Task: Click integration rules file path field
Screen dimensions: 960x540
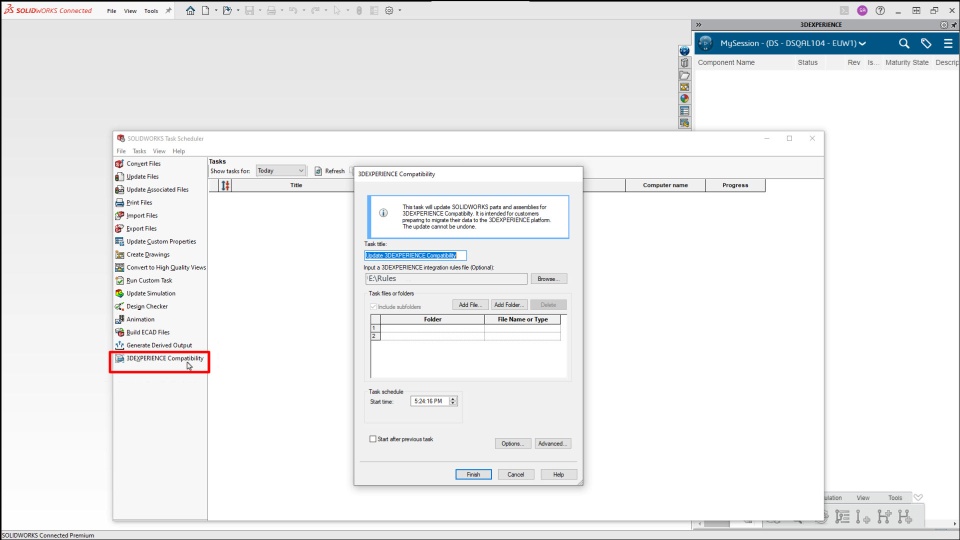Action: 446,279
